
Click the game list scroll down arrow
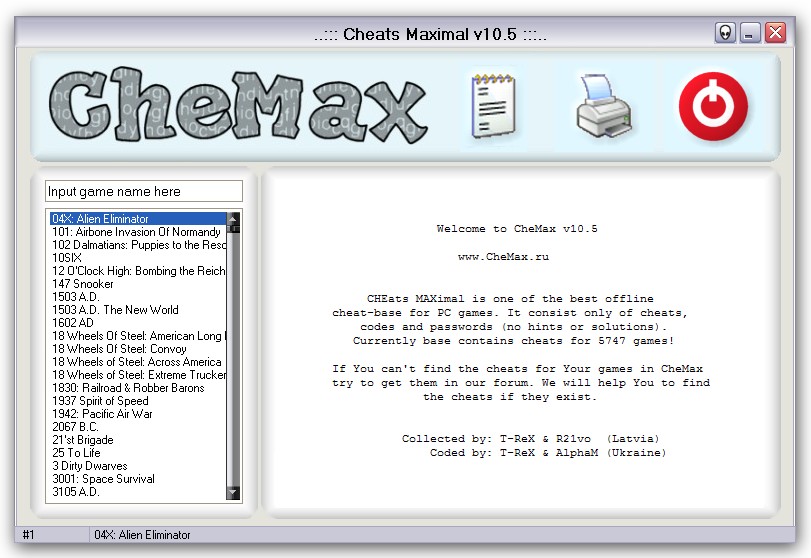coord(233,493)
